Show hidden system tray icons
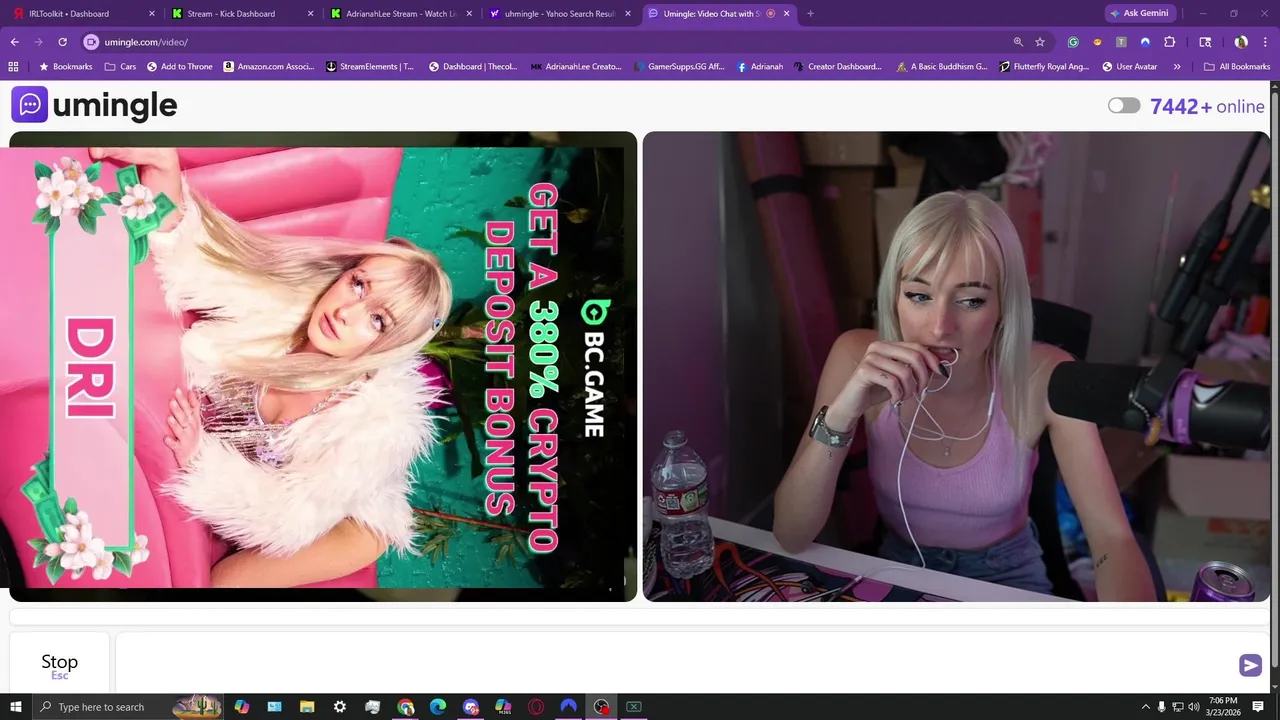The width and height of the screenshot is (1280, 720). pos(1144,707)
